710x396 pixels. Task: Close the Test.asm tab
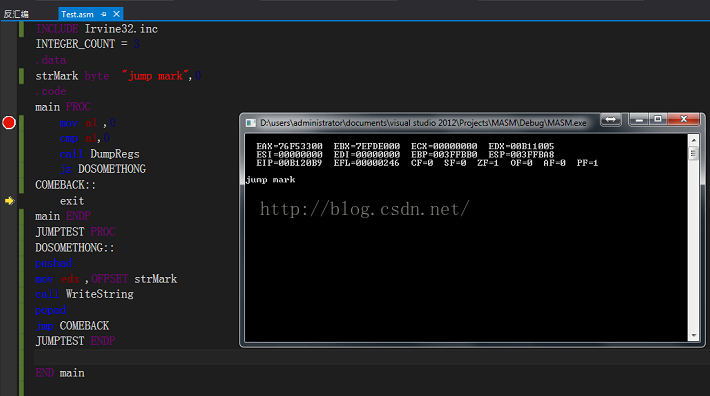pos(116,14)
